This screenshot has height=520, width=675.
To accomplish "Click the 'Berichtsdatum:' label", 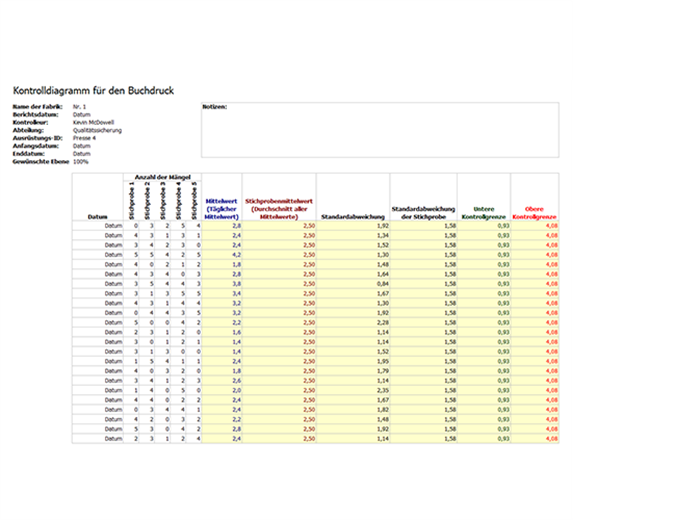I will [35, 115].
